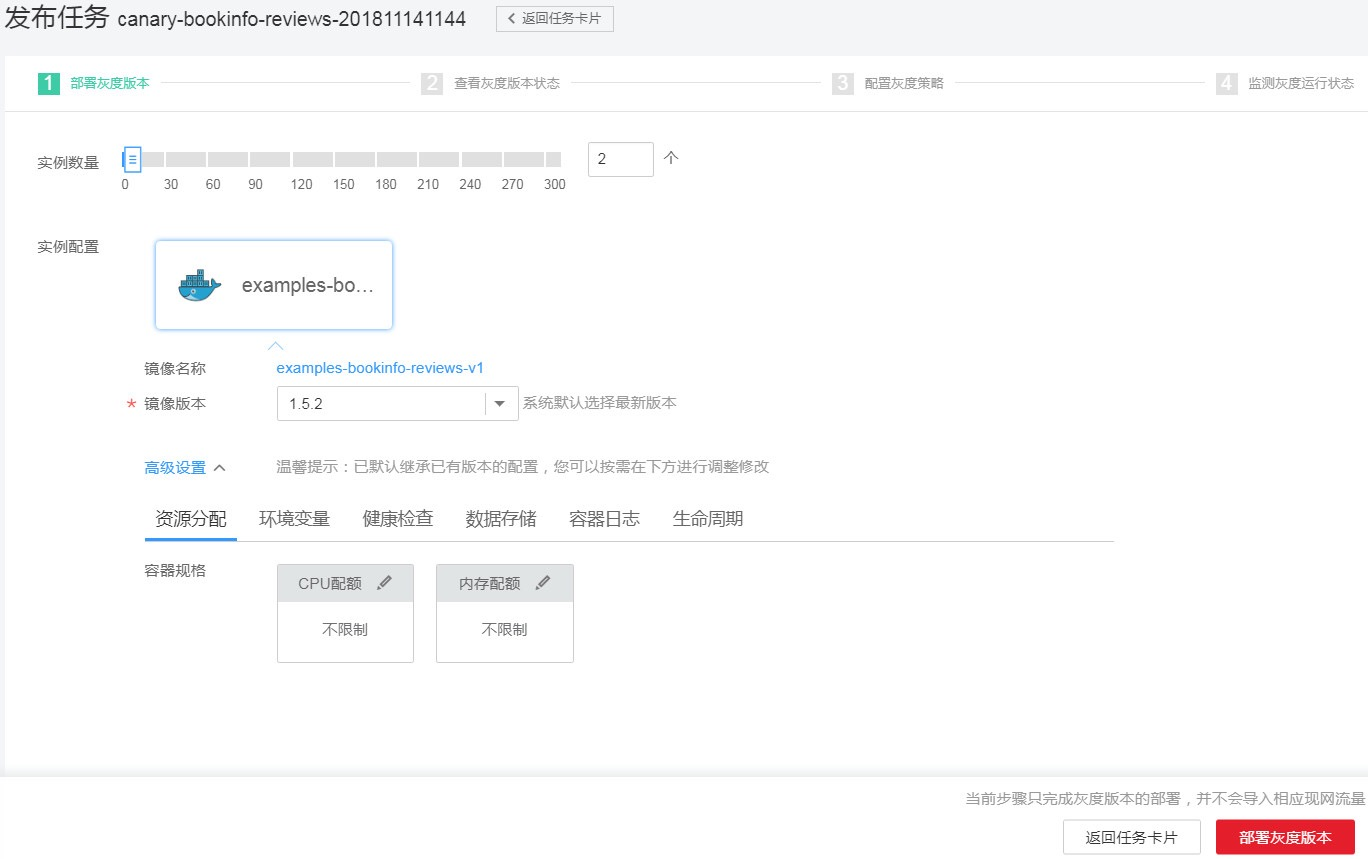
Task: Click the instance count input showing 2
Action: tap(620, 159)
